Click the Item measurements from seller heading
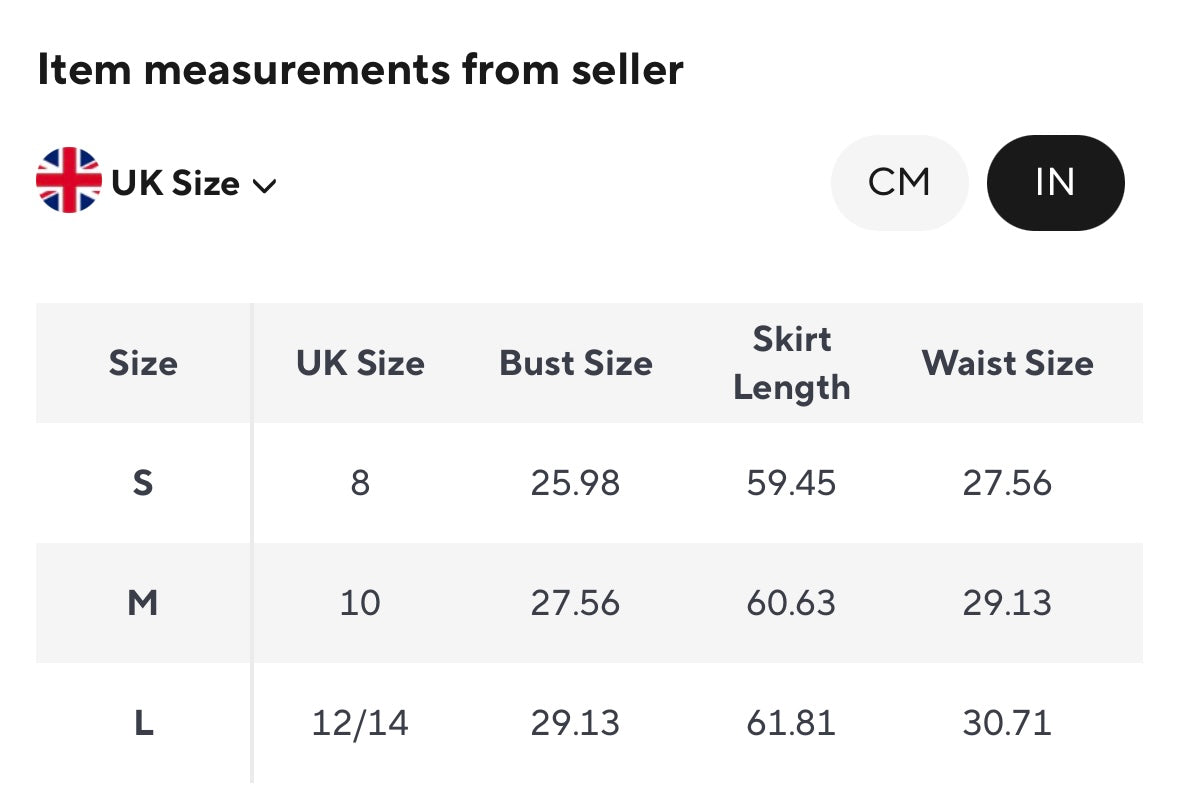The width and height of the screenshot is (1179, 792). pos(360,70)
